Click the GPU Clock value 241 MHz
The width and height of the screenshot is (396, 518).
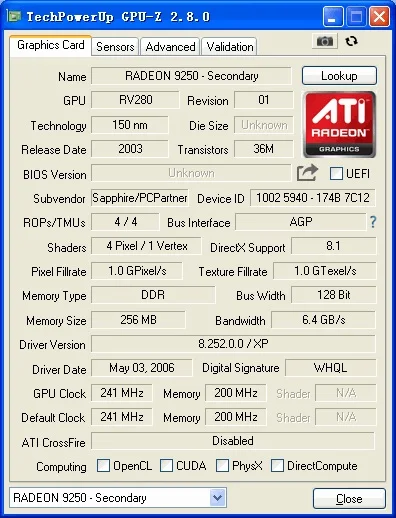pos(122,393)
